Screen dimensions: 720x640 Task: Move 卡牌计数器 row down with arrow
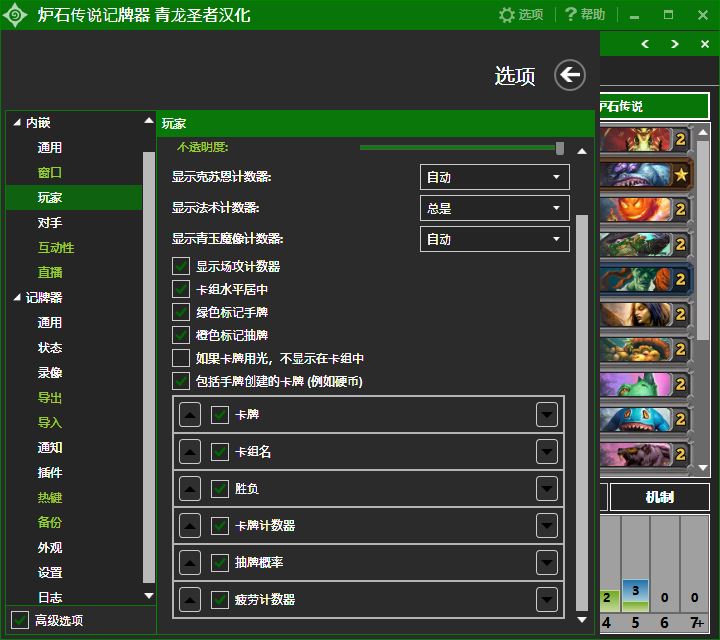547,526
